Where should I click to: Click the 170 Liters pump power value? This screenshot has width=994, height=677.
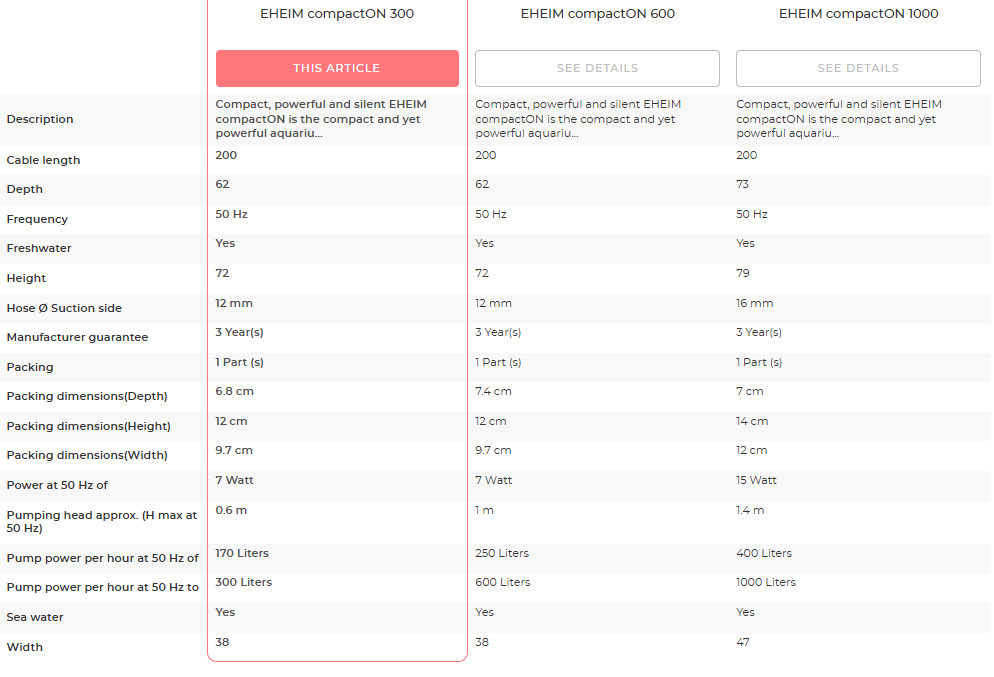click(242, 553)
